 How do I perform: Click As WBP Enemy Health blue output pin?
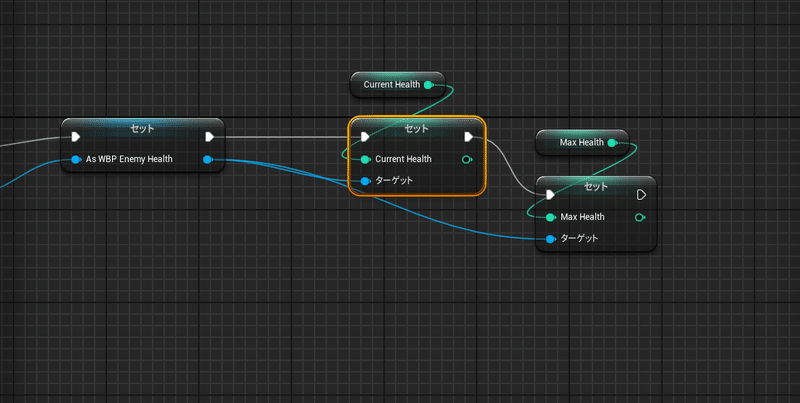[x=207, y=160]
